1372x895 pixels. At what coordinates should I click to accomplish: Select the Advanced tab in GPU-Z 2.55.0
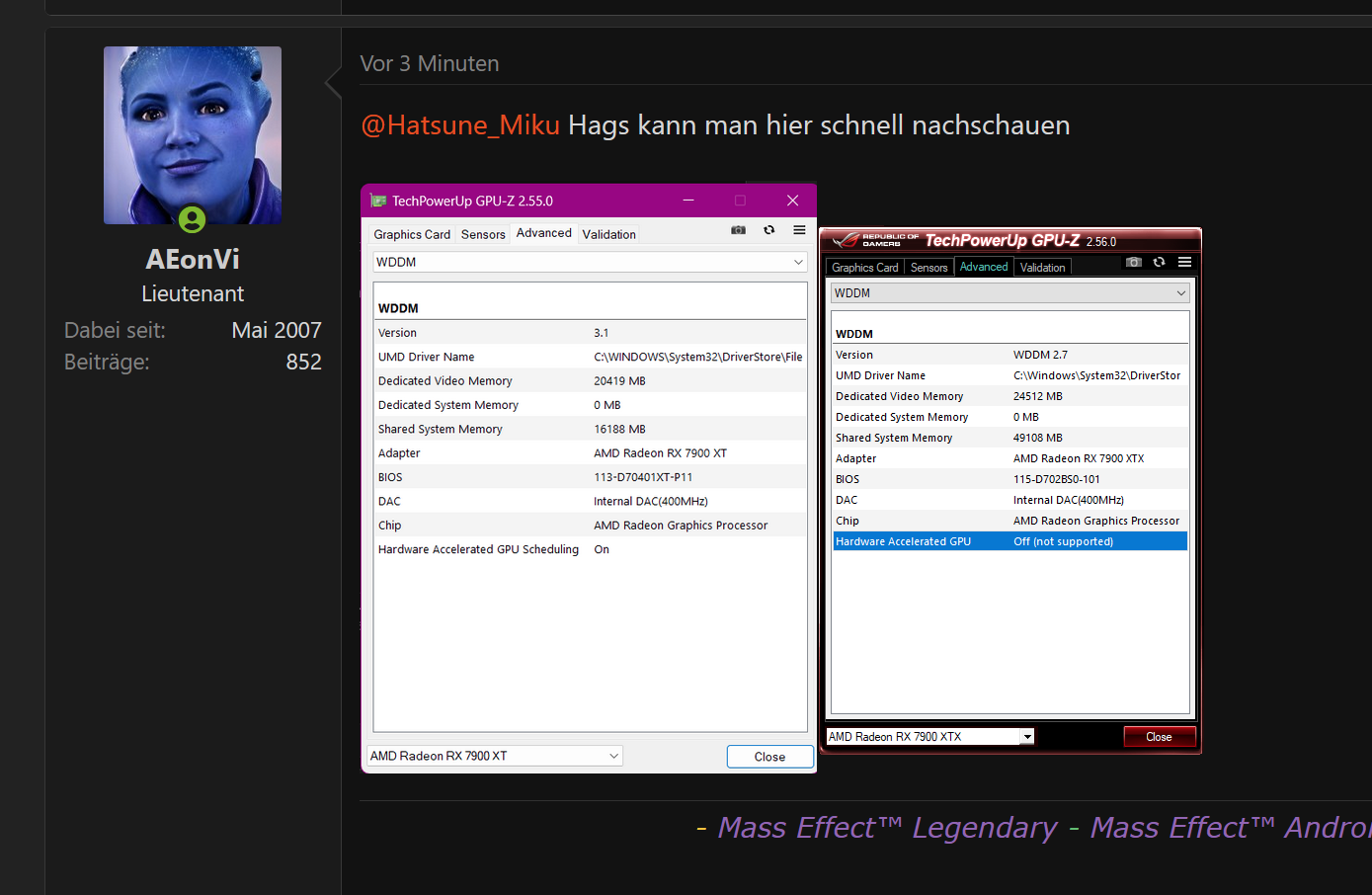[544, 233]
